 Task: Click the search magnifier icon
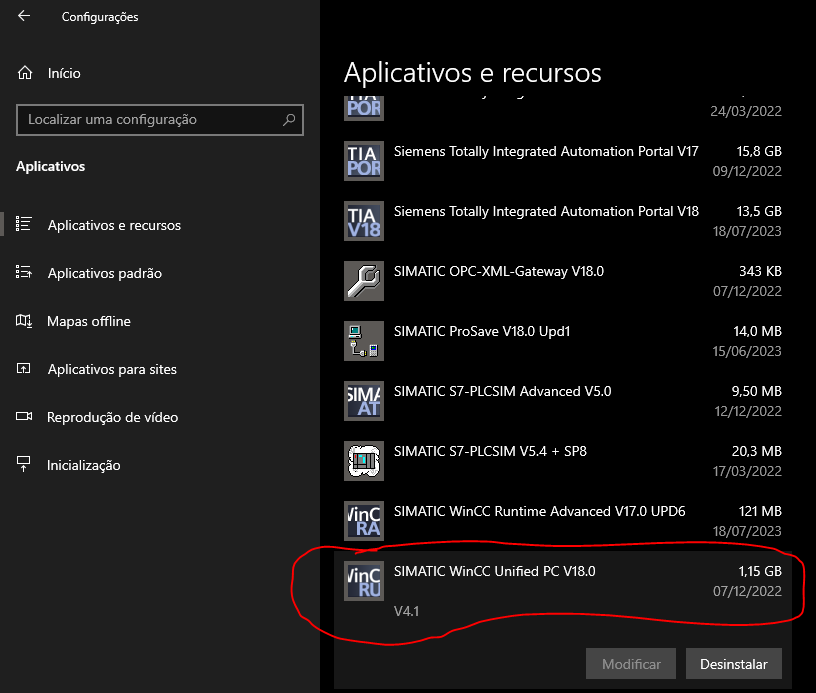click(290, 120)
